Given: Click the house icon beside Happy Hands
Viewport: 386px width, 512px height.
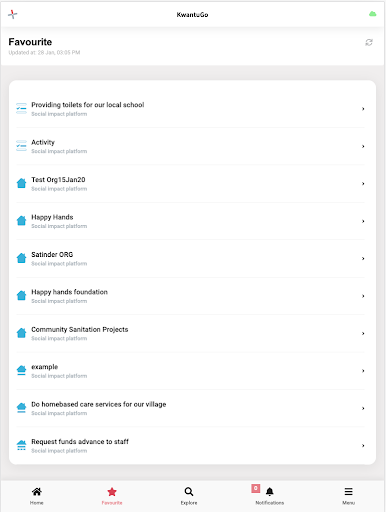Looking at the screenshot, I should coord(21,220).
